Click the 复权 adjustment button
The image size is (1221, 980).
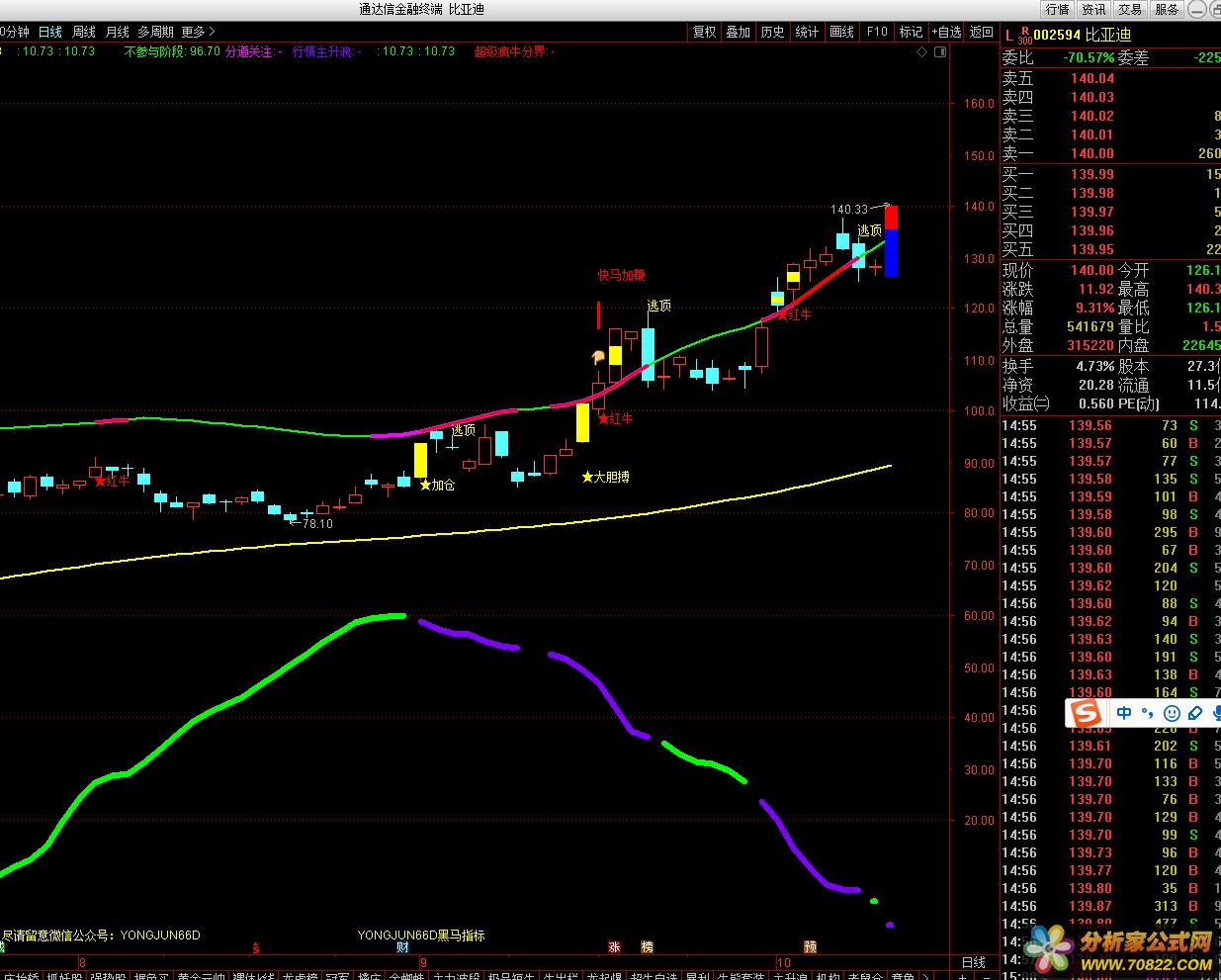[704, 32]
